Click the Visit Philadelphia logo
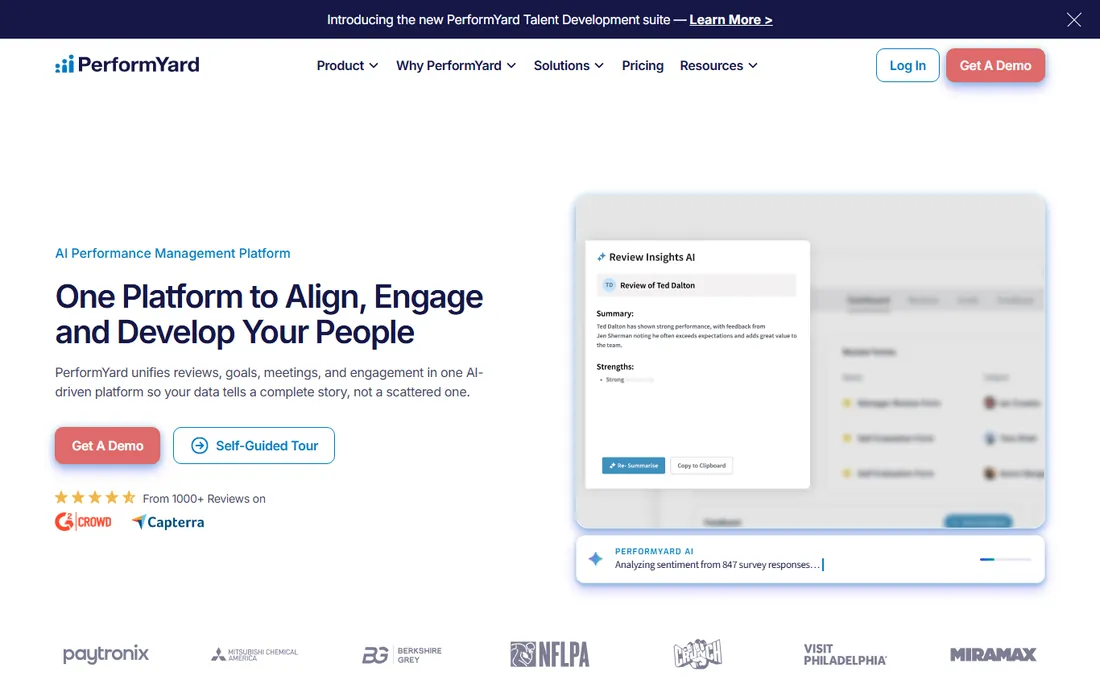This screenshot has height=688, width=1100. (845, 654)
